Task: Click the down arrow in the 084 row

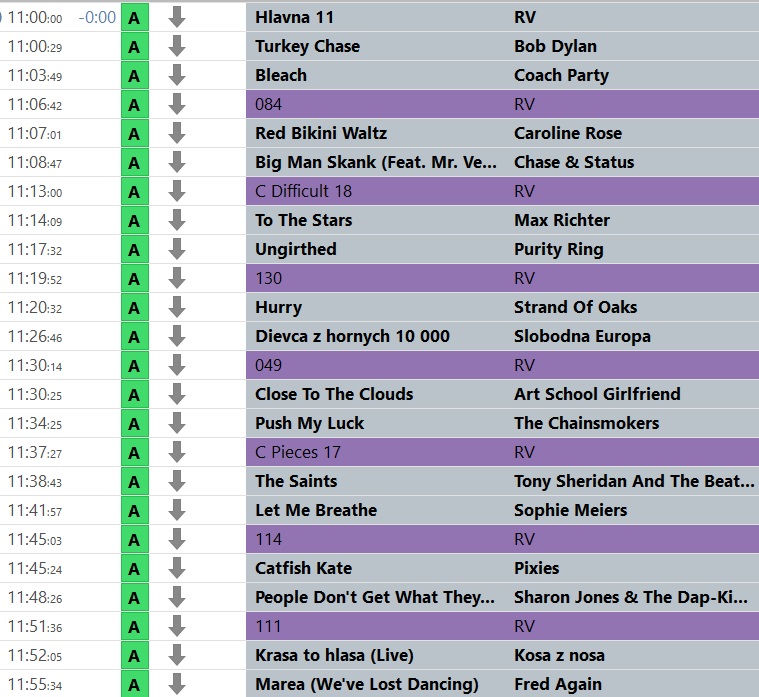Action: coord(177,105)
